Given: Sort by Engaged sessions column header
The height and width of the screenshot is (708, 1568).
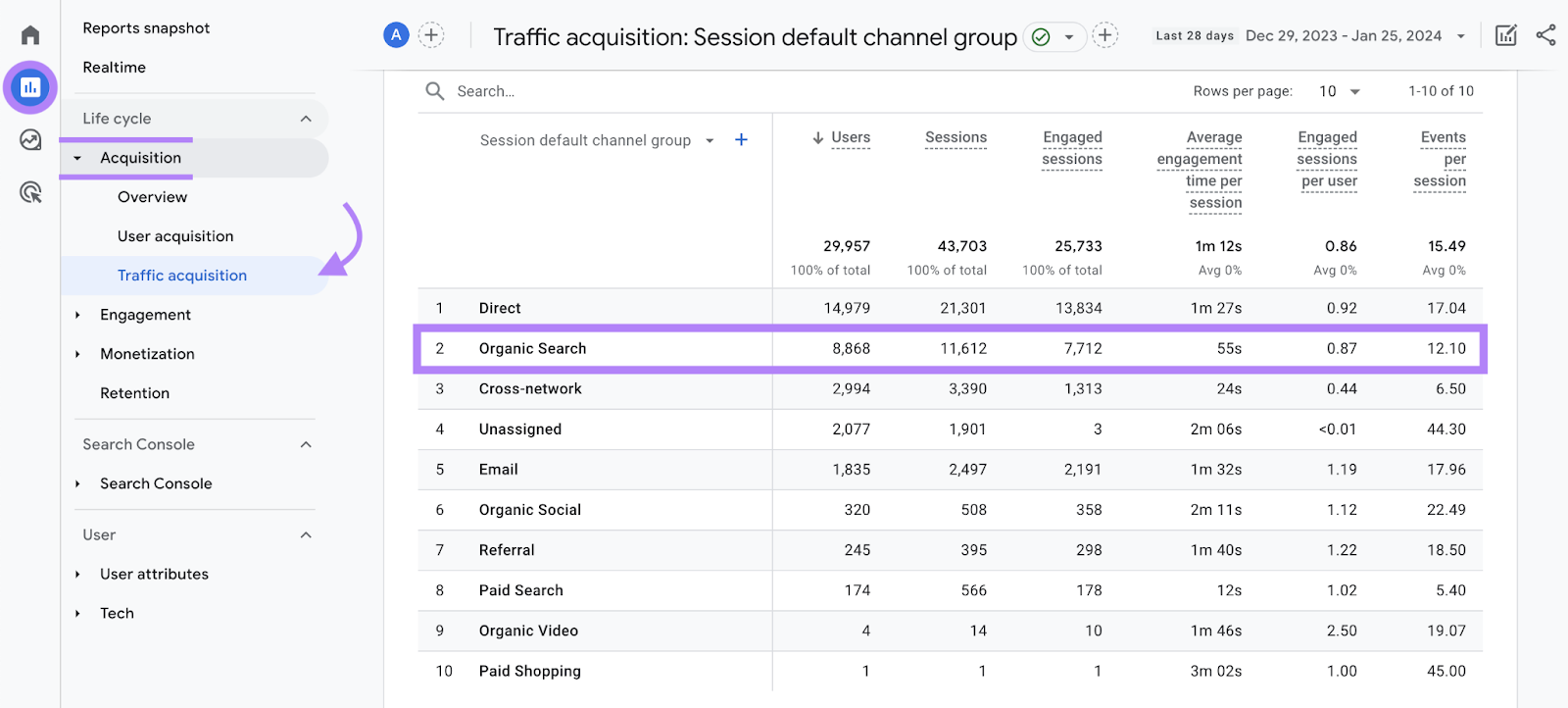Looking at the screenshot, I should coord(1072,149).
